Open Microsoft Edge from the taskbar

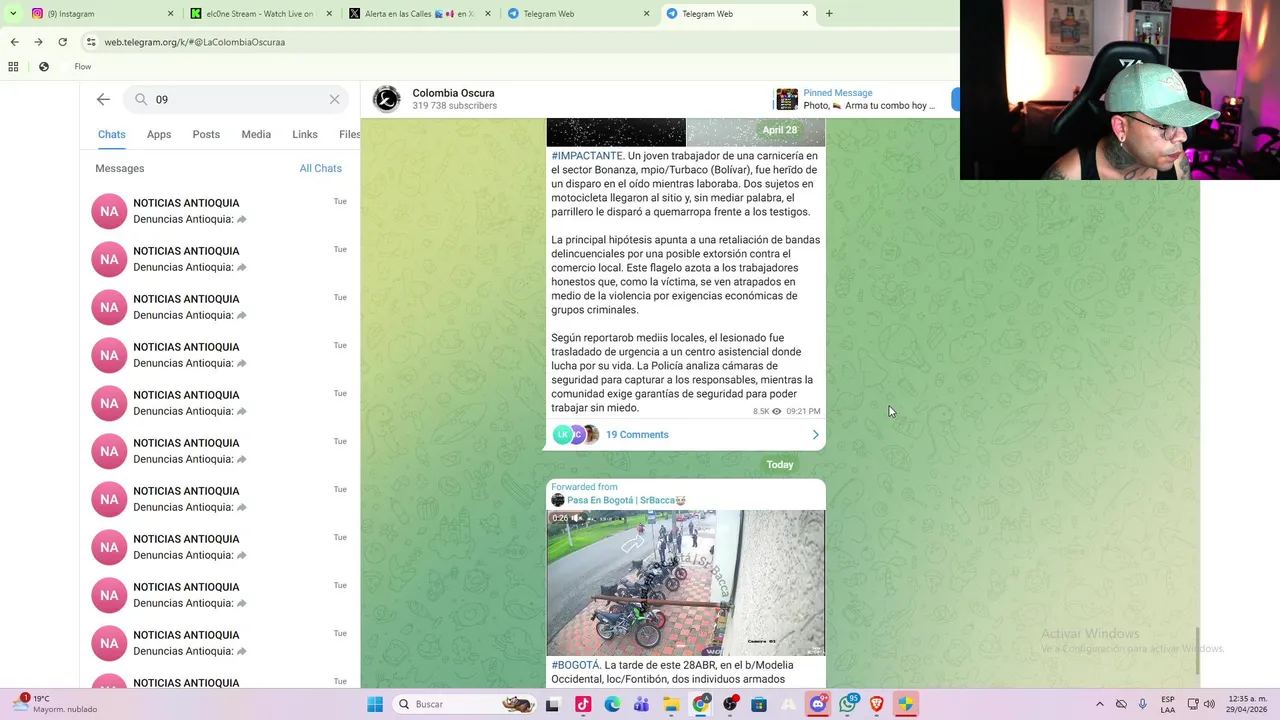coord(612,704)
